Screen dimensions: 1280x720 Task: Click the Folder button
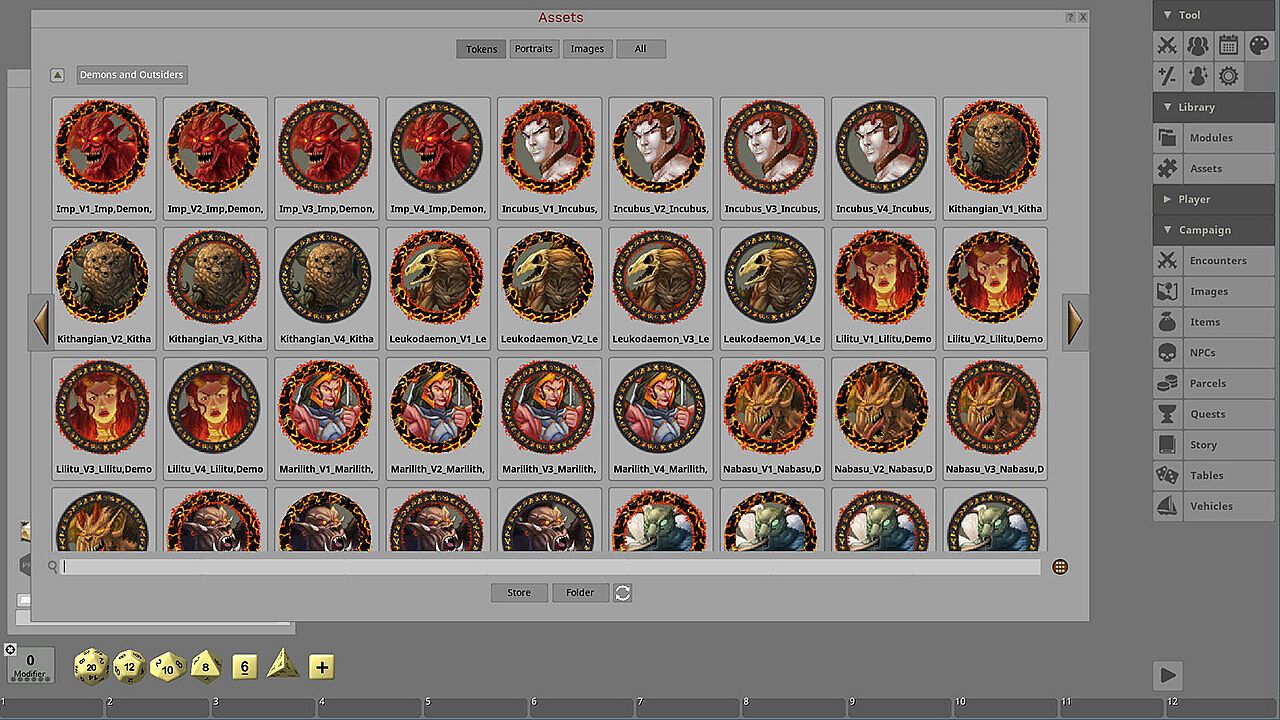pyautogui.click(x=580, y=593)
